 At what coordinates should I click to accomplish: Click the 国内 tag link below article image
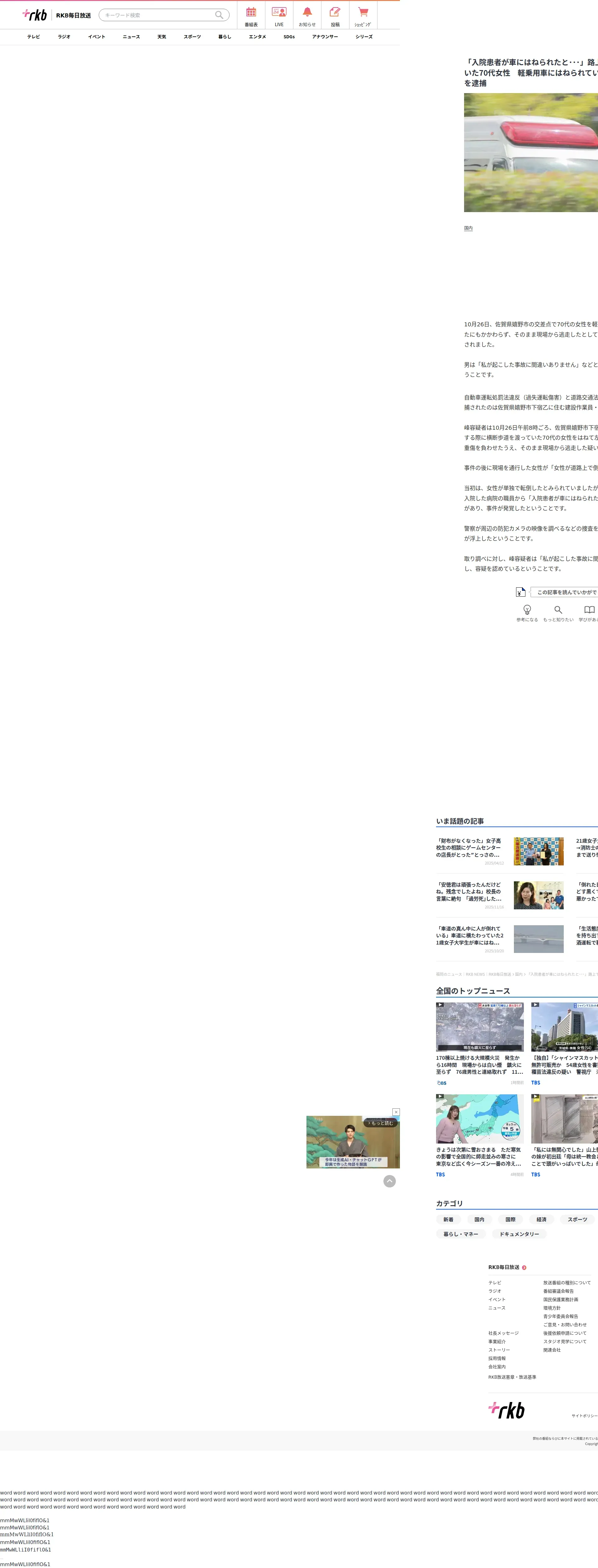click(x=468, y=228)
